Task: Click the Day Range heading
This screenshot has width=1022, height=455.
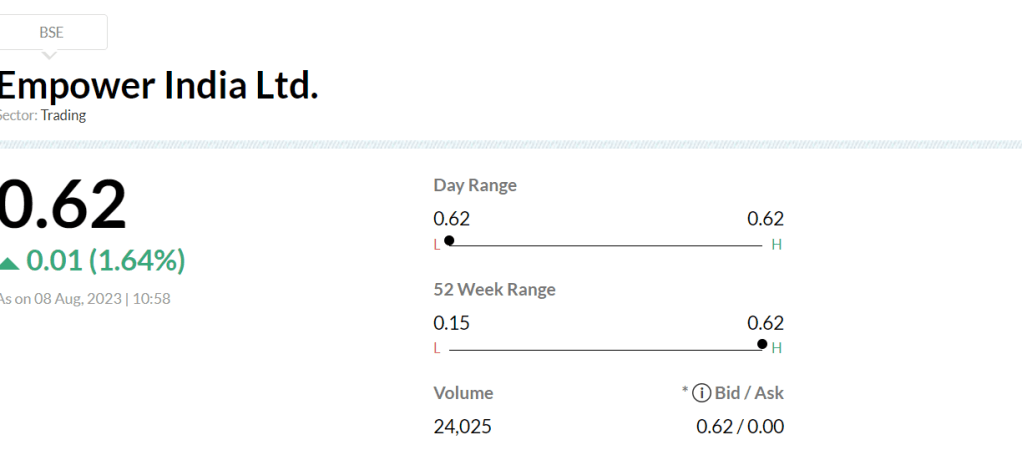Action: (475, 185)
